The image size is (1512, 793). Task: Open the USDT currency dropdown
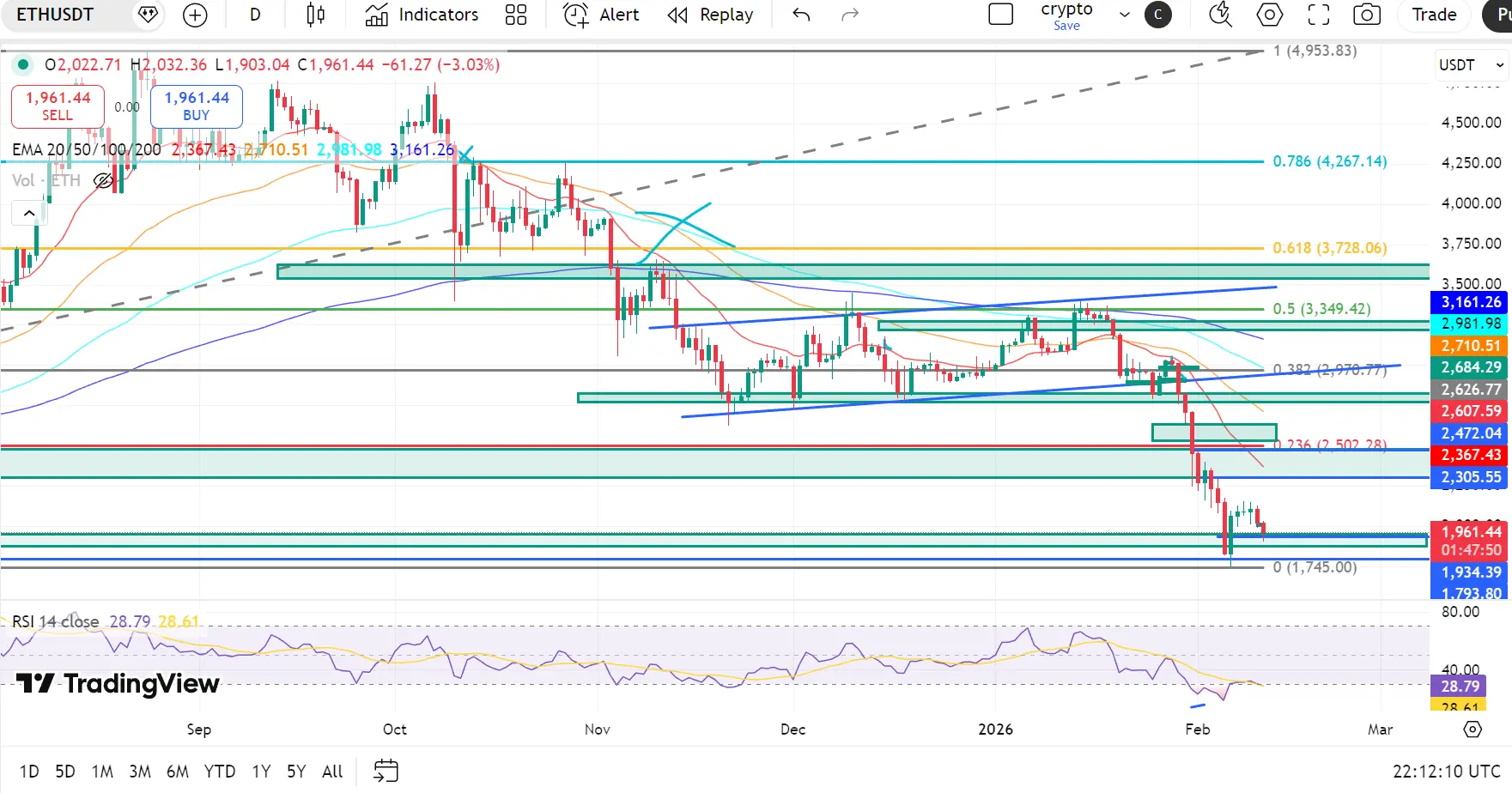pos(1472,65)
